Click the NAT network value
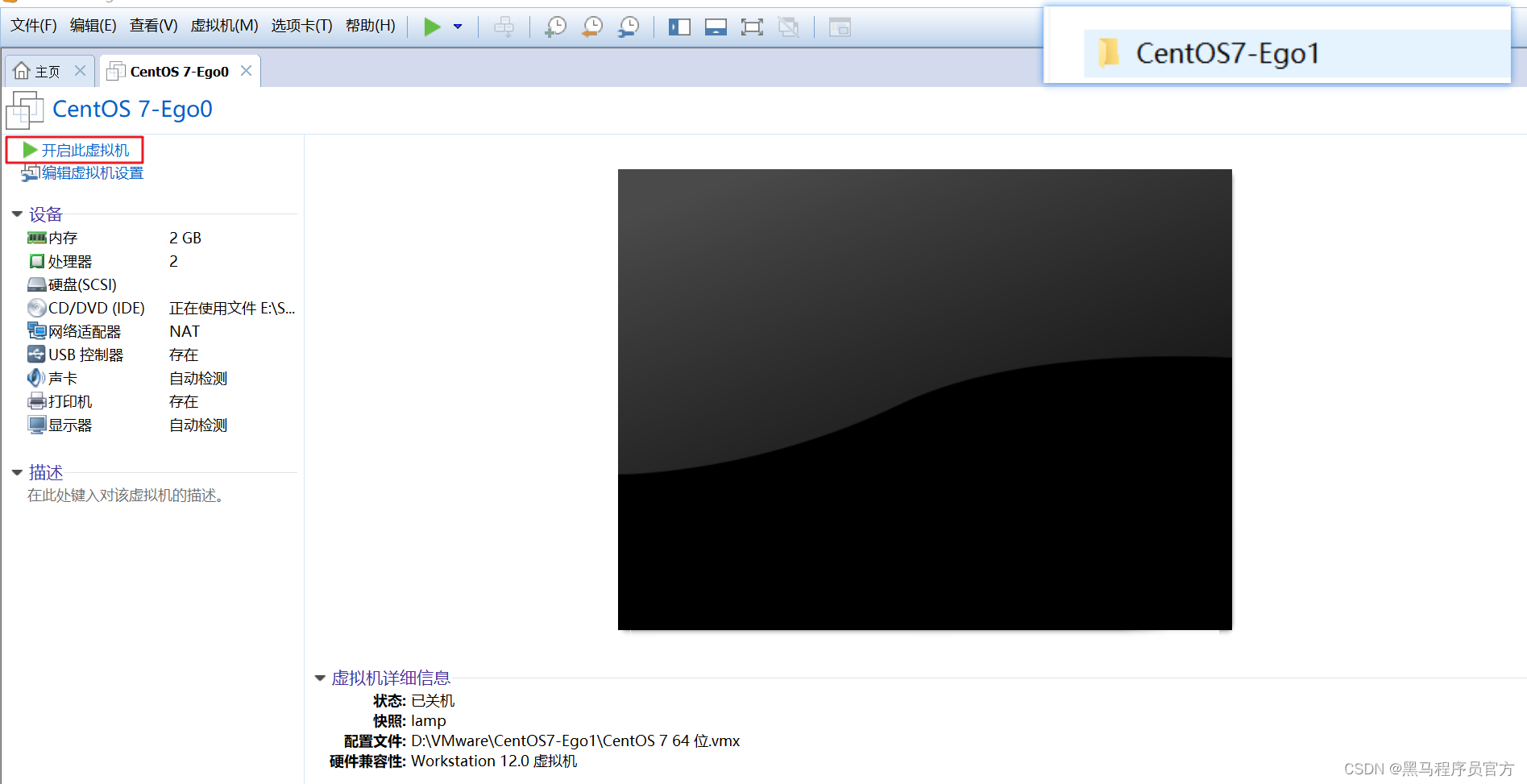The height and width of the screenshot is (784, 1527). tap(185, 331)
